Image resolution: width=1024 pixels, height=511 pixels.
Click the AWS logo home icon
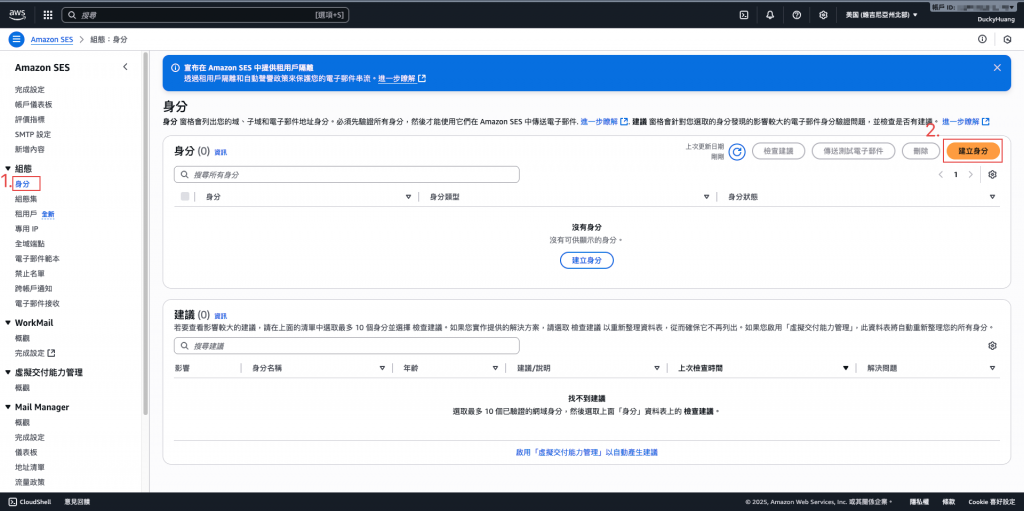click(17, 14)
